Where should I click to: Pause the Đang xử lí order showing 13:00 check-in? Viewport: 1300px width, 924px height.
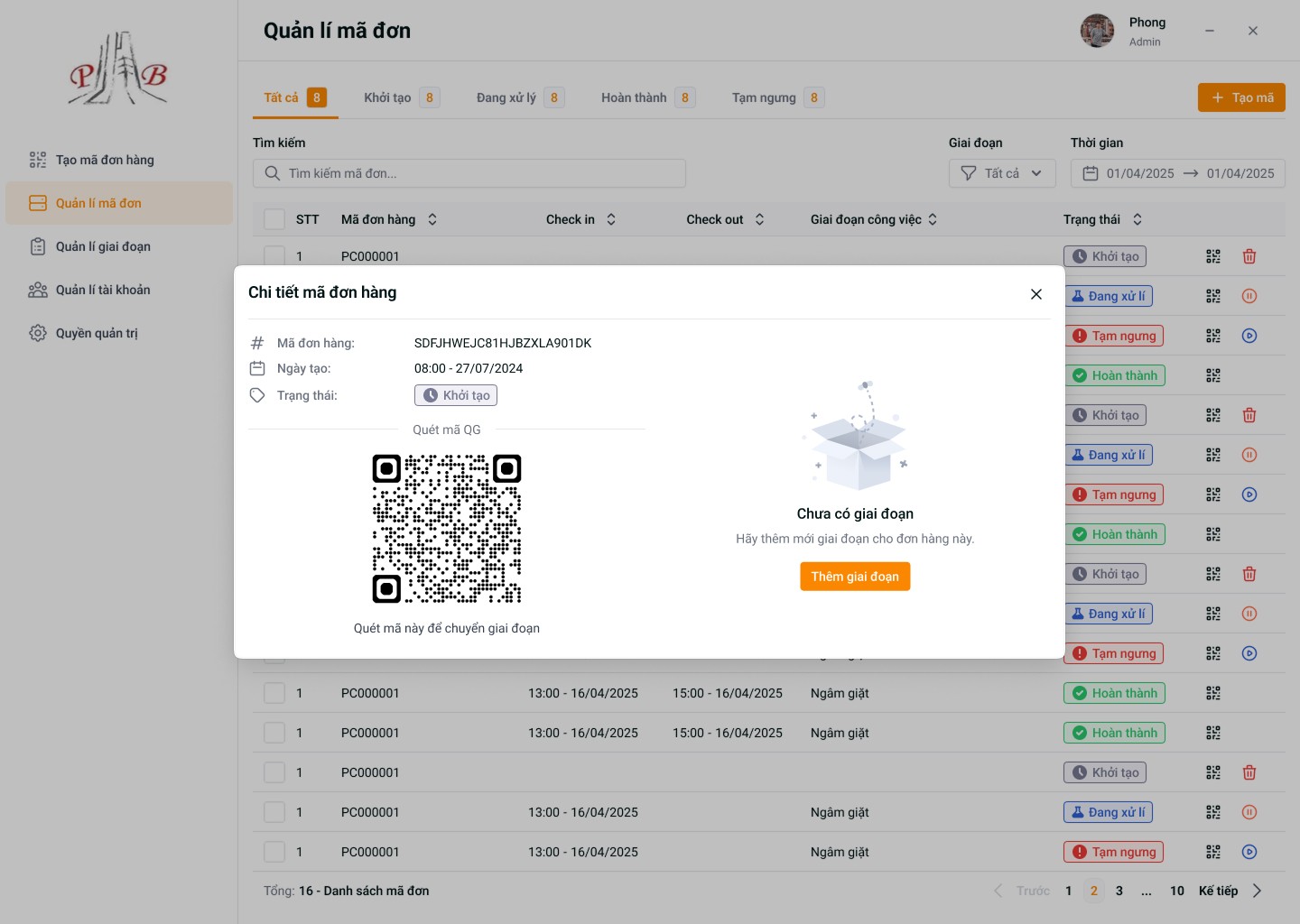coord(1249,812)
